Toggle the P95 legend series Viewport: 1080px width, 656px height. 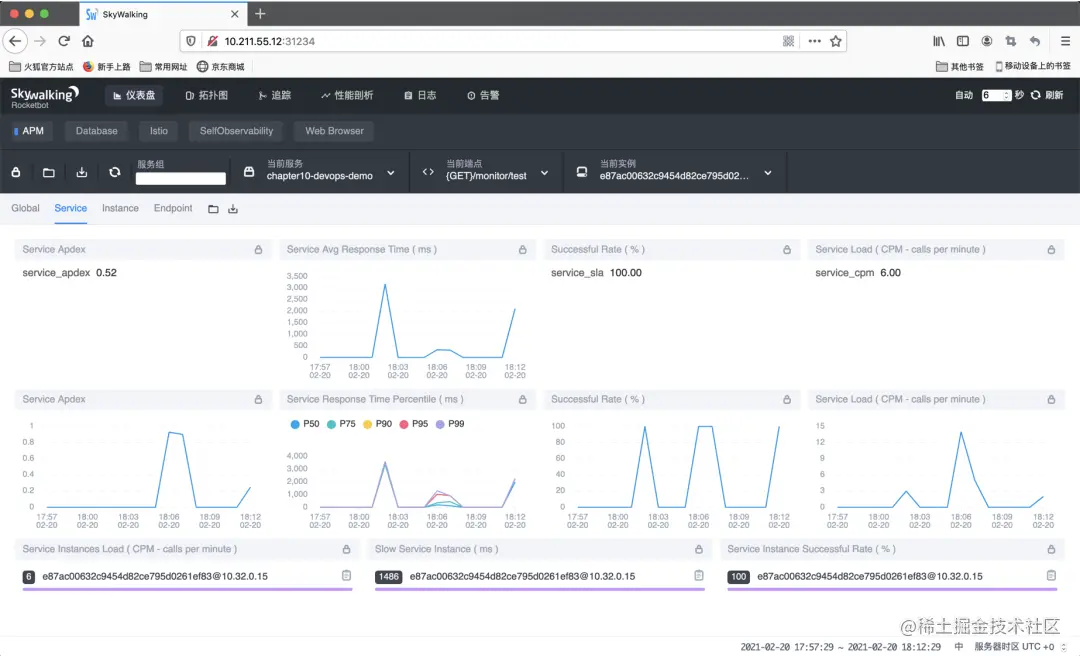tap(413, 424)
